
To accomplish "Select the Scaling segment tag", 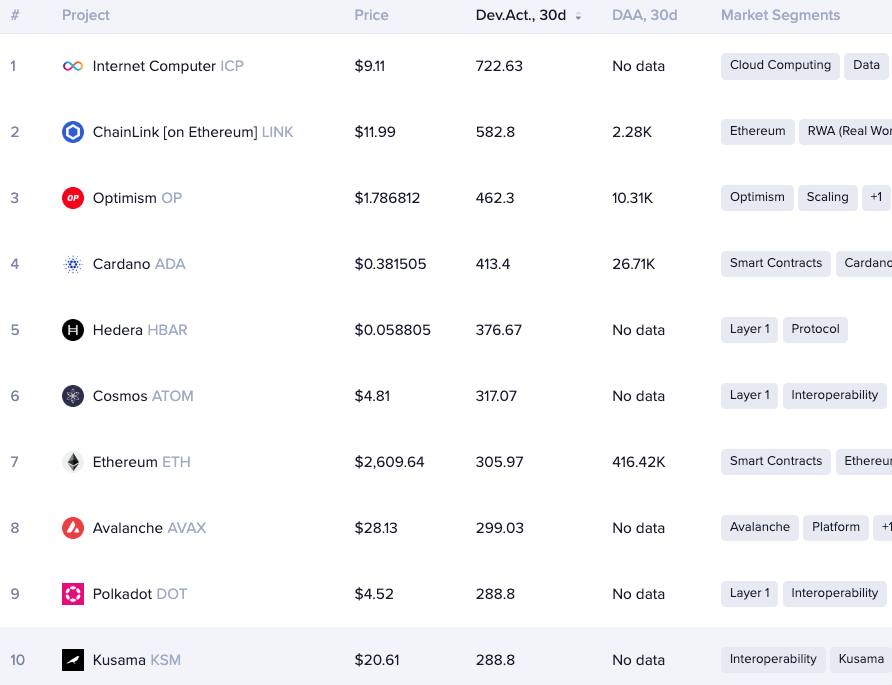I will [827, 198].
